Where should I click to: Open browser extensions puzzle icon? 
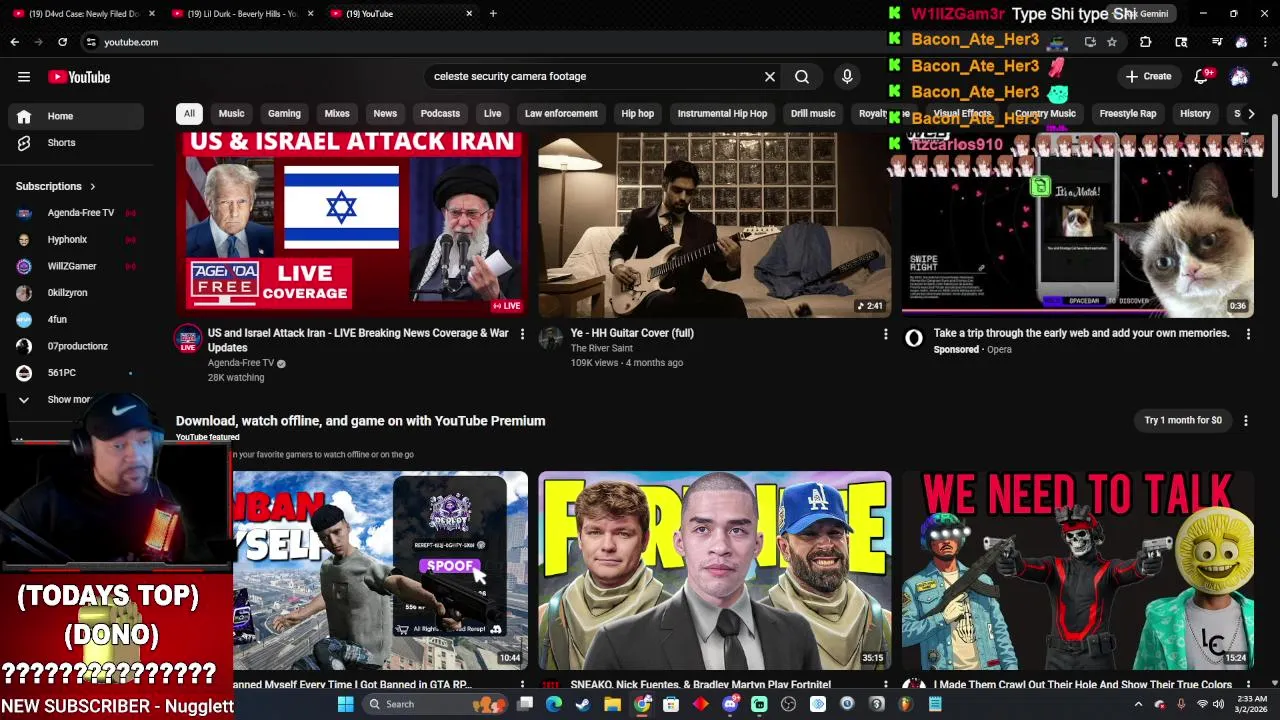coord(1146,42)
